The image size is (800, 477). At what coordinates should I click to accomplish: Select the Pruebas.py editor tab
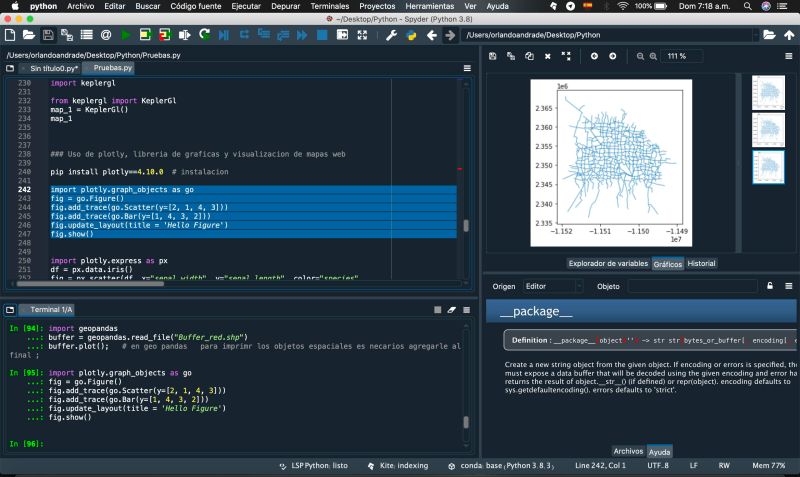[109, 68]
